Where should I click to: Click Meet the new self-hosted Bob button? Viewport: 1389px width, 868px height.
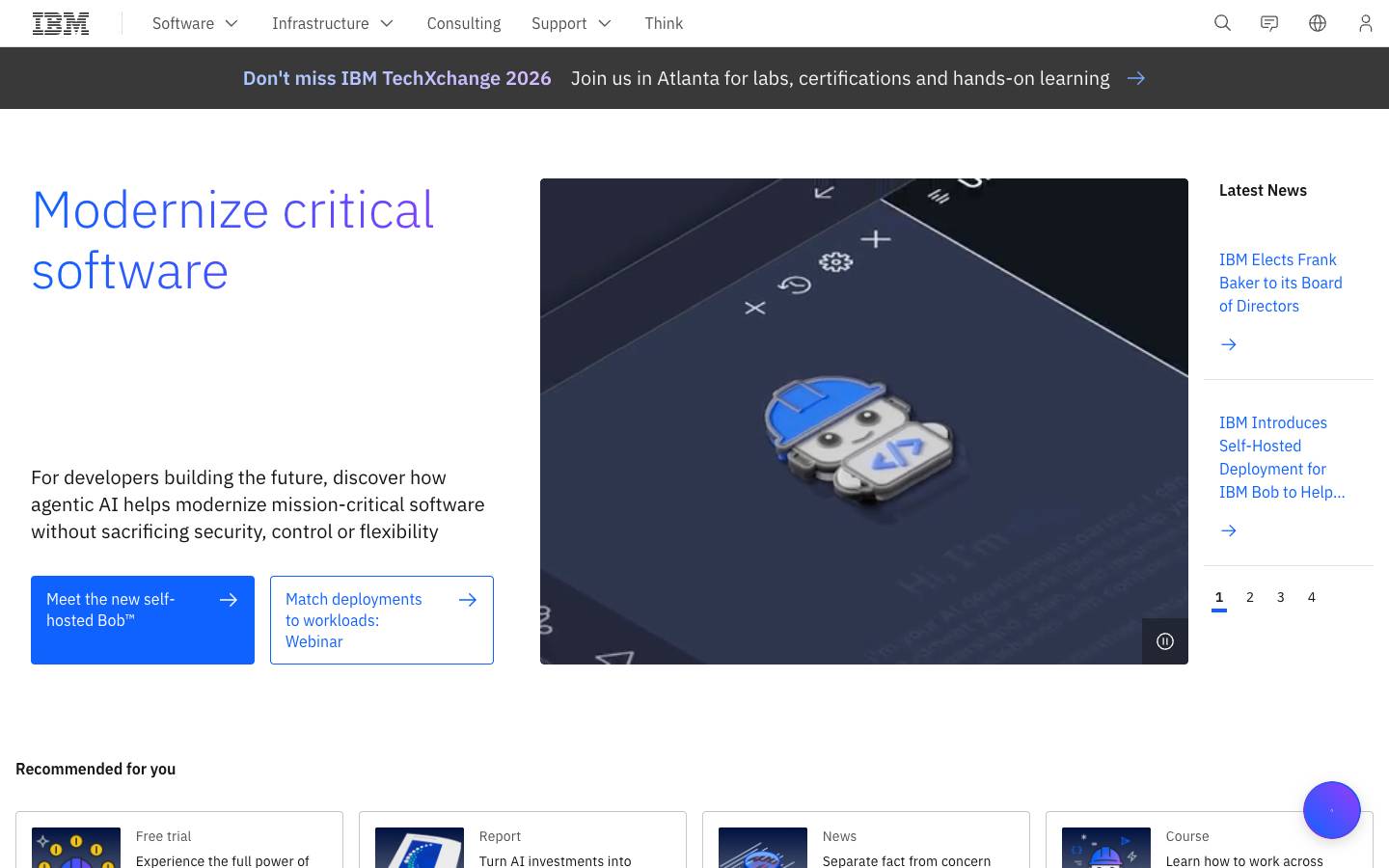(x=143, y=620)
